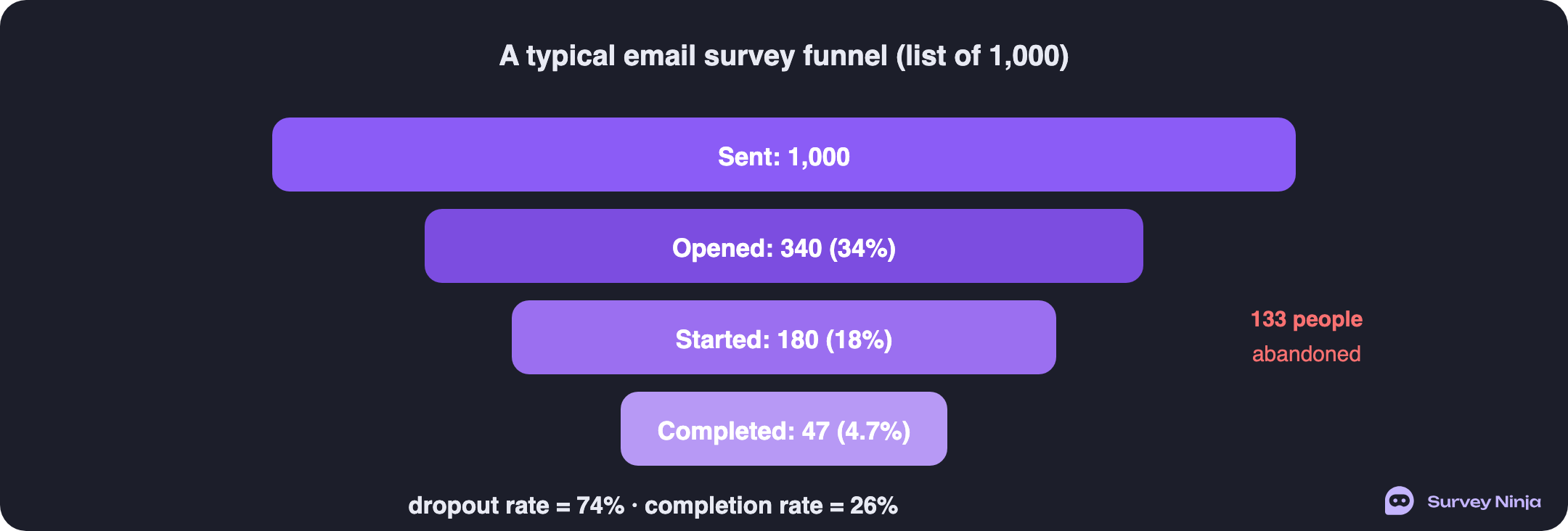Click the chart title 'A typical email survey funnel'
The image size is (1568, 531).
[x=693, y=56]
